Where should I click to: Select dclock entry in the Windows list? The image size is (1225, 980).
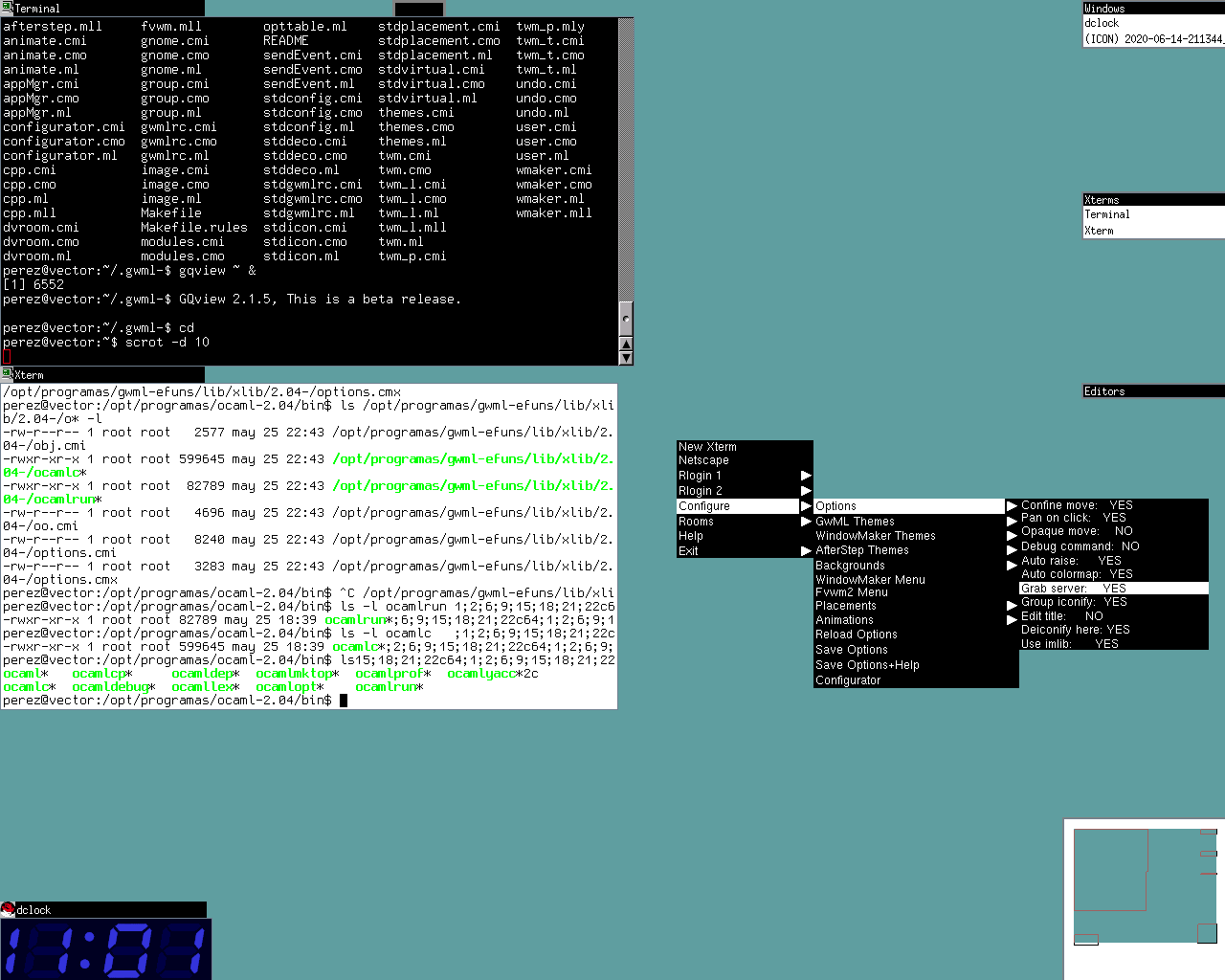pyautogui.click(x=1102, y=23)
